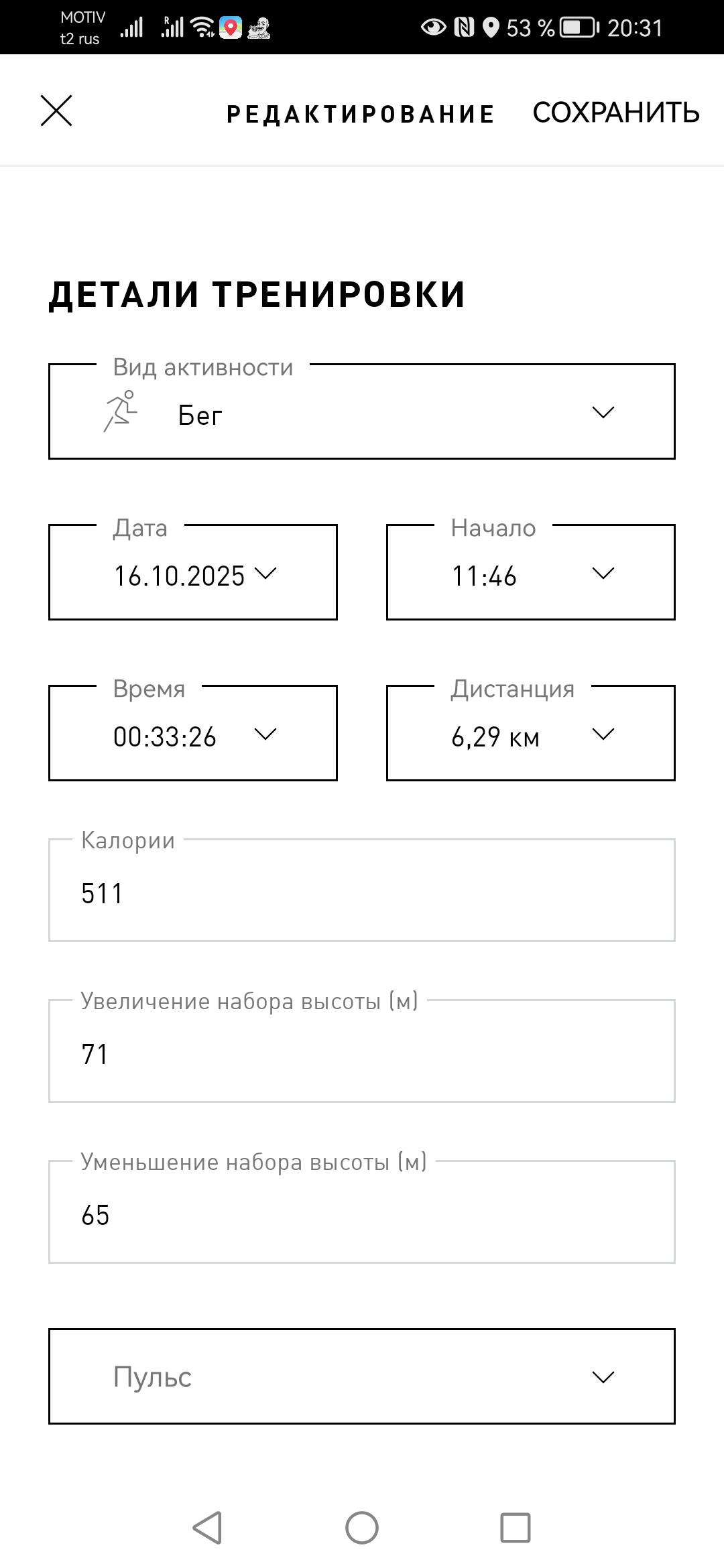The image size is (724, 1568).
Task: Expand the Время duration dropdown 00:33:26
Action: pyautogui.click(x=193, y=733)
